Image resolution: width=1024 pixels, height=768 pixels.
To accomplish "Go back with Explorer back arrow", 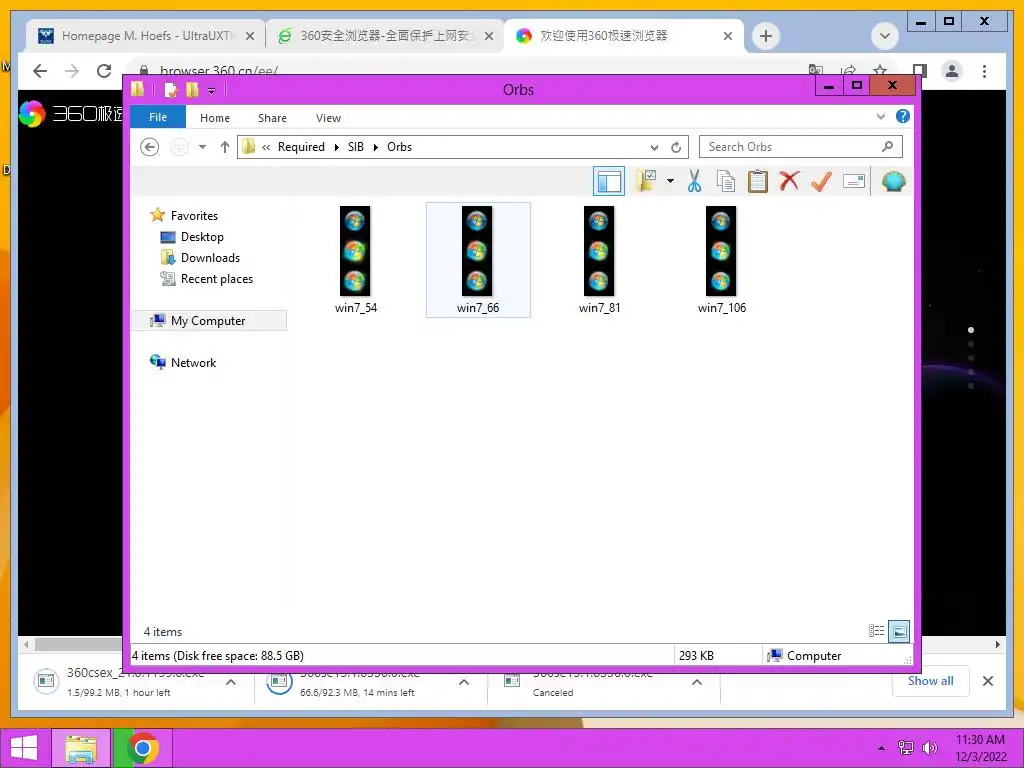I will pos(150,147).
